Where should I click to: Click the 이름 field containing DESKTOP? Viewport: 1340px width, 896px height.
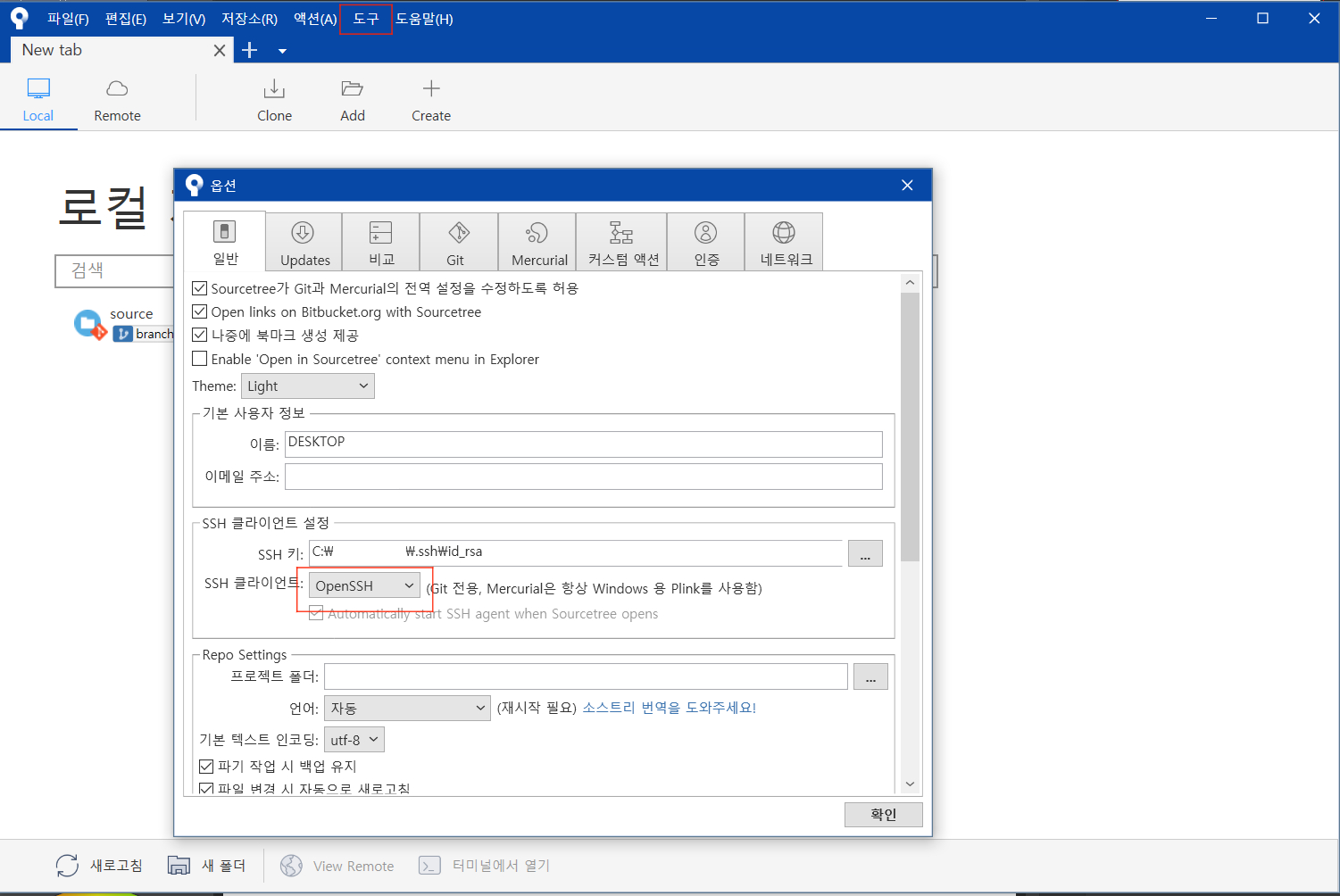[x=584, y=444]
